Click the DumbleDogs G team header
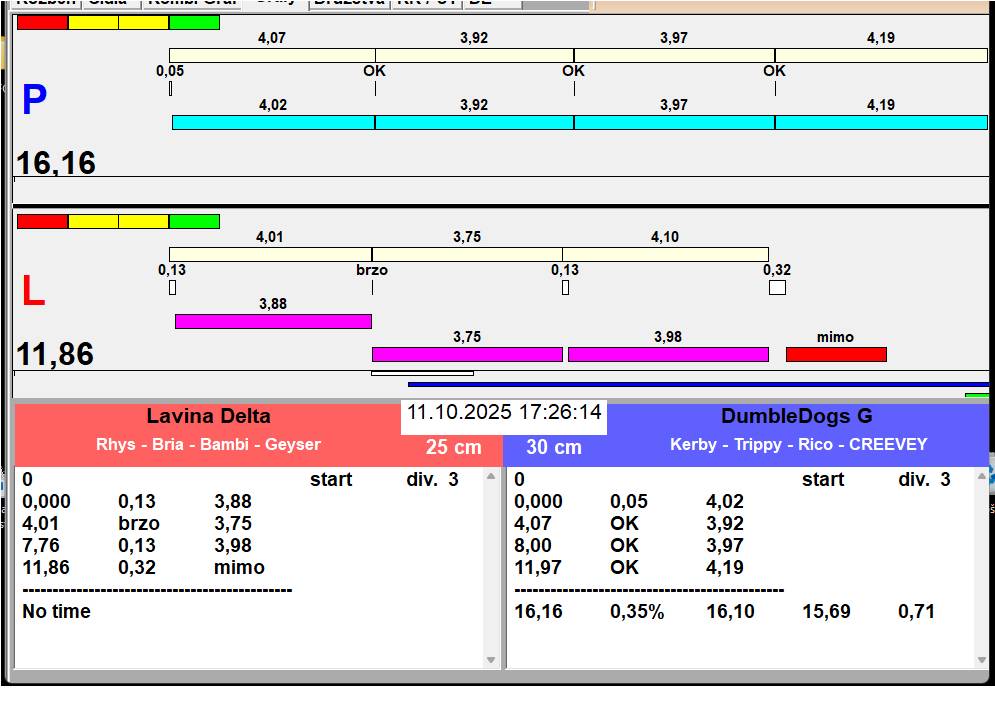This screenshot has width=995, height=716. tap(797, 417)
